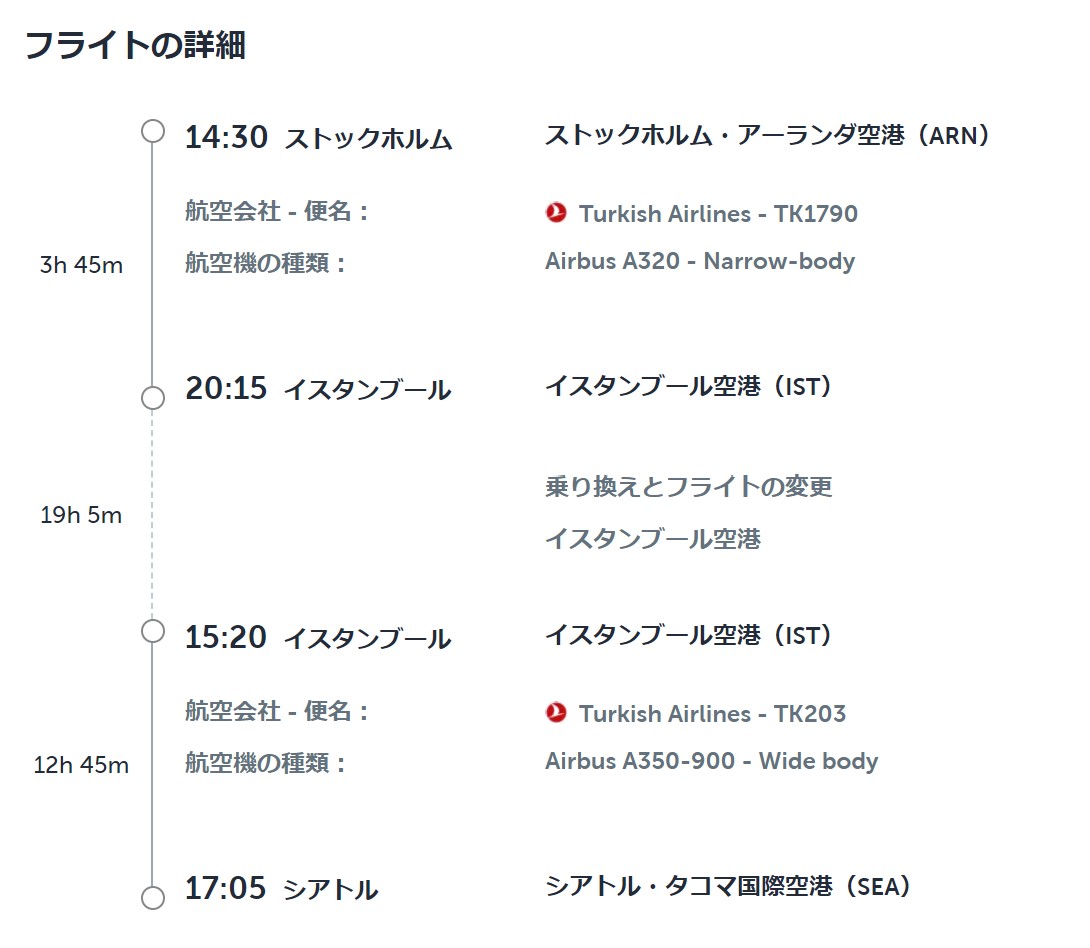Click the 乗り換えとフライトの変更 layover notice
This screenshot has width=1090, height=948.
(688, 487)
